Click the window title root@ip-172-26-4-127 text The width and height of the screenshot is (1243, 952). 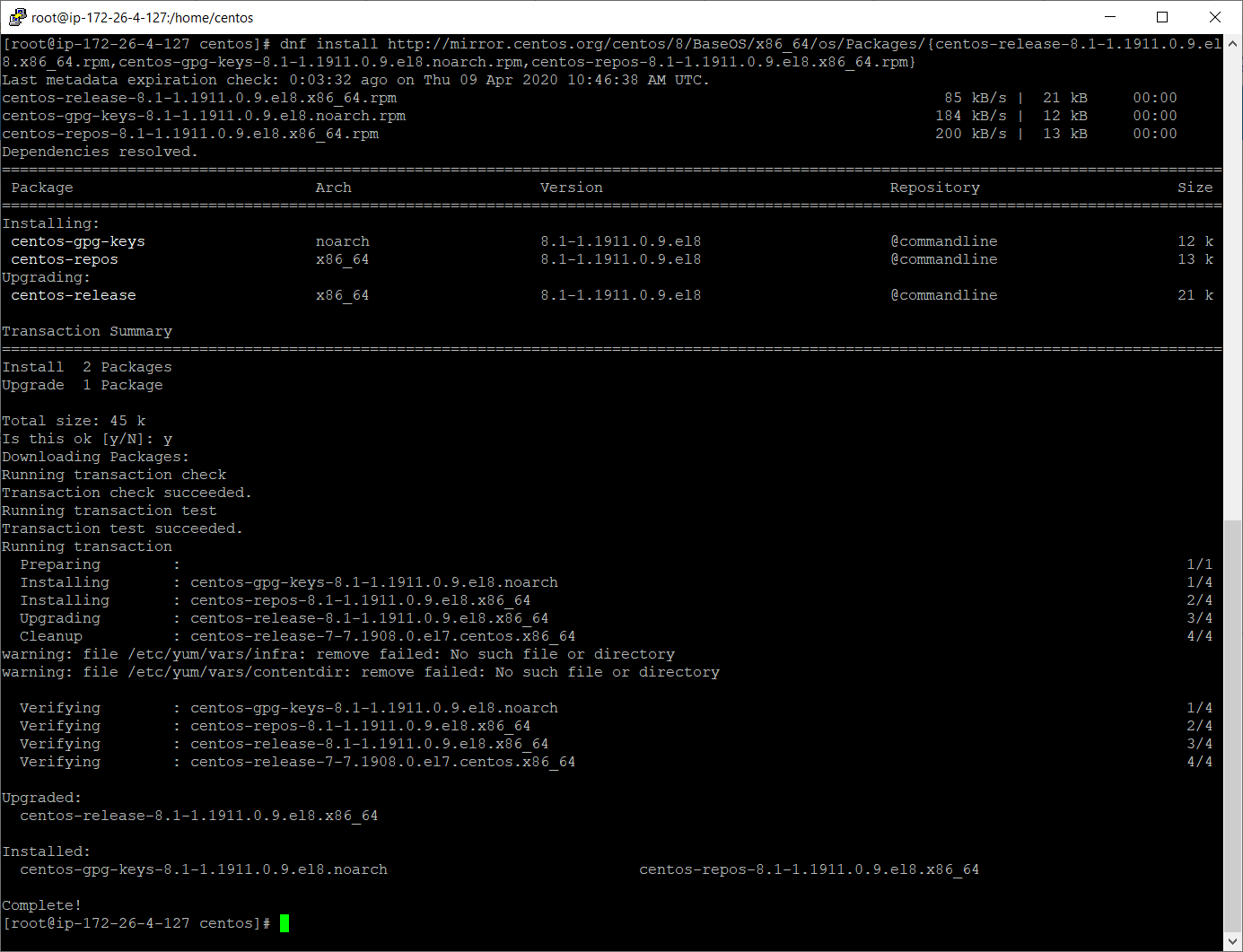tap(142, 17)
